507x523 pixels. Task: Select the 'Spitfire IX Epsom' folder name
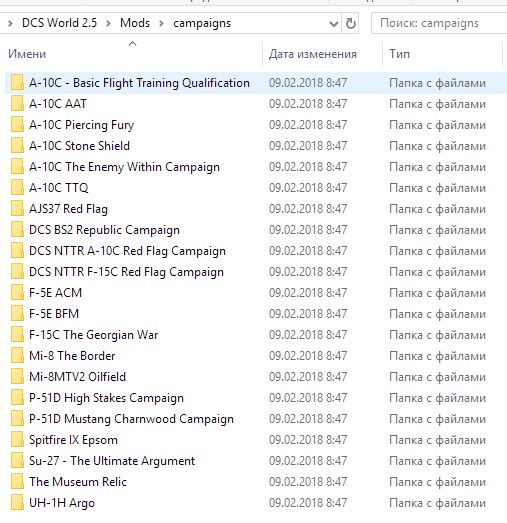pyautogui.click(x=73, y=440)
